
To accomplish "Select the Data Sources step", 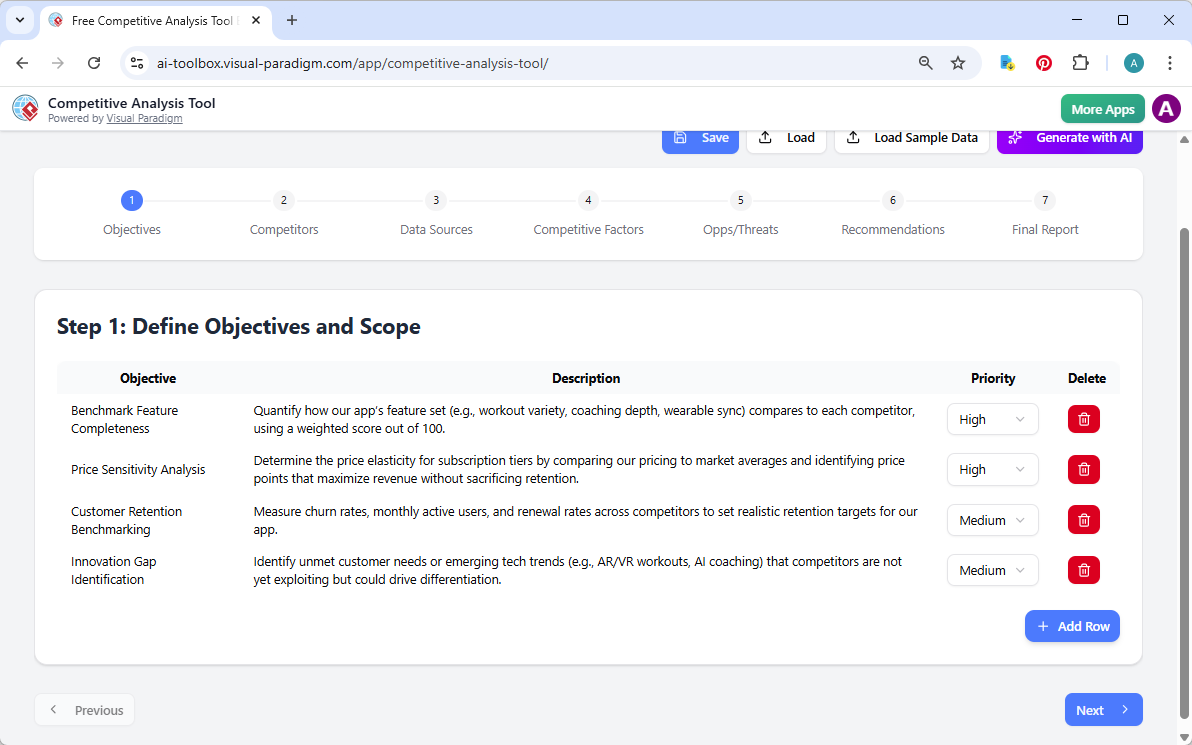I will pos(436,214).
